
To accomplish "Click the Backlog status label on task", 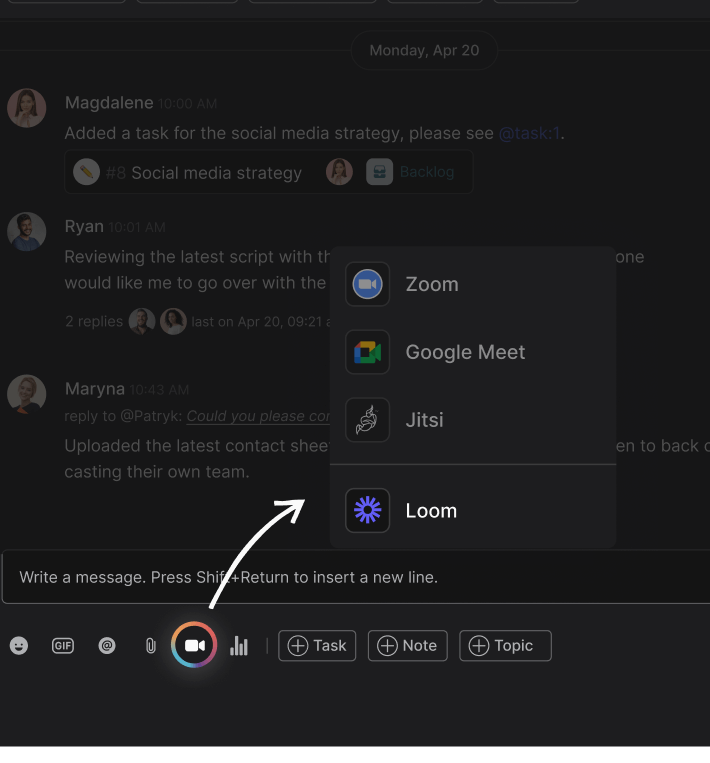I will point(427,172).
